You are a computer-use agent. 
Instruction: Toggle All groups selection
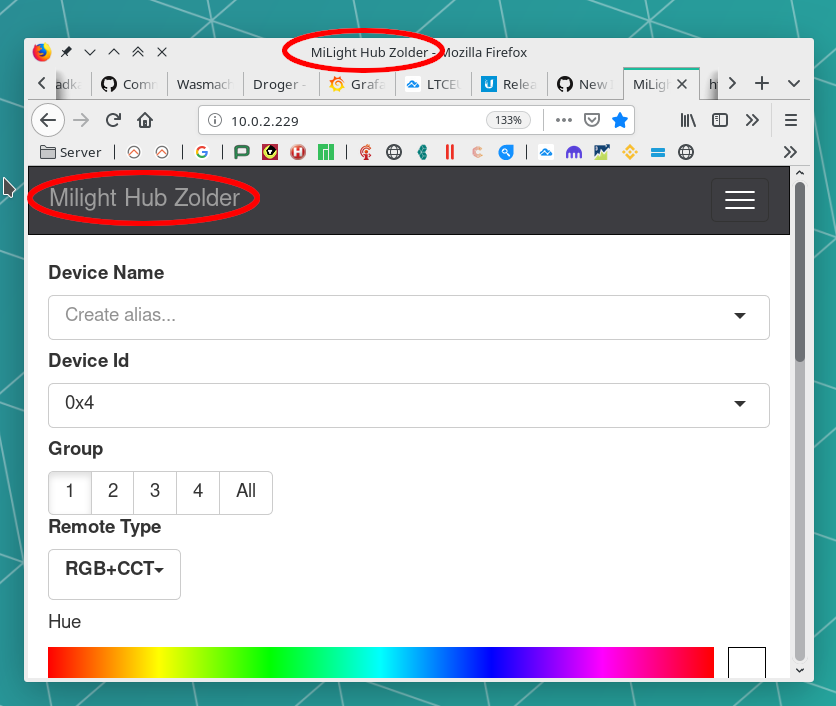(x=245, y=492)
